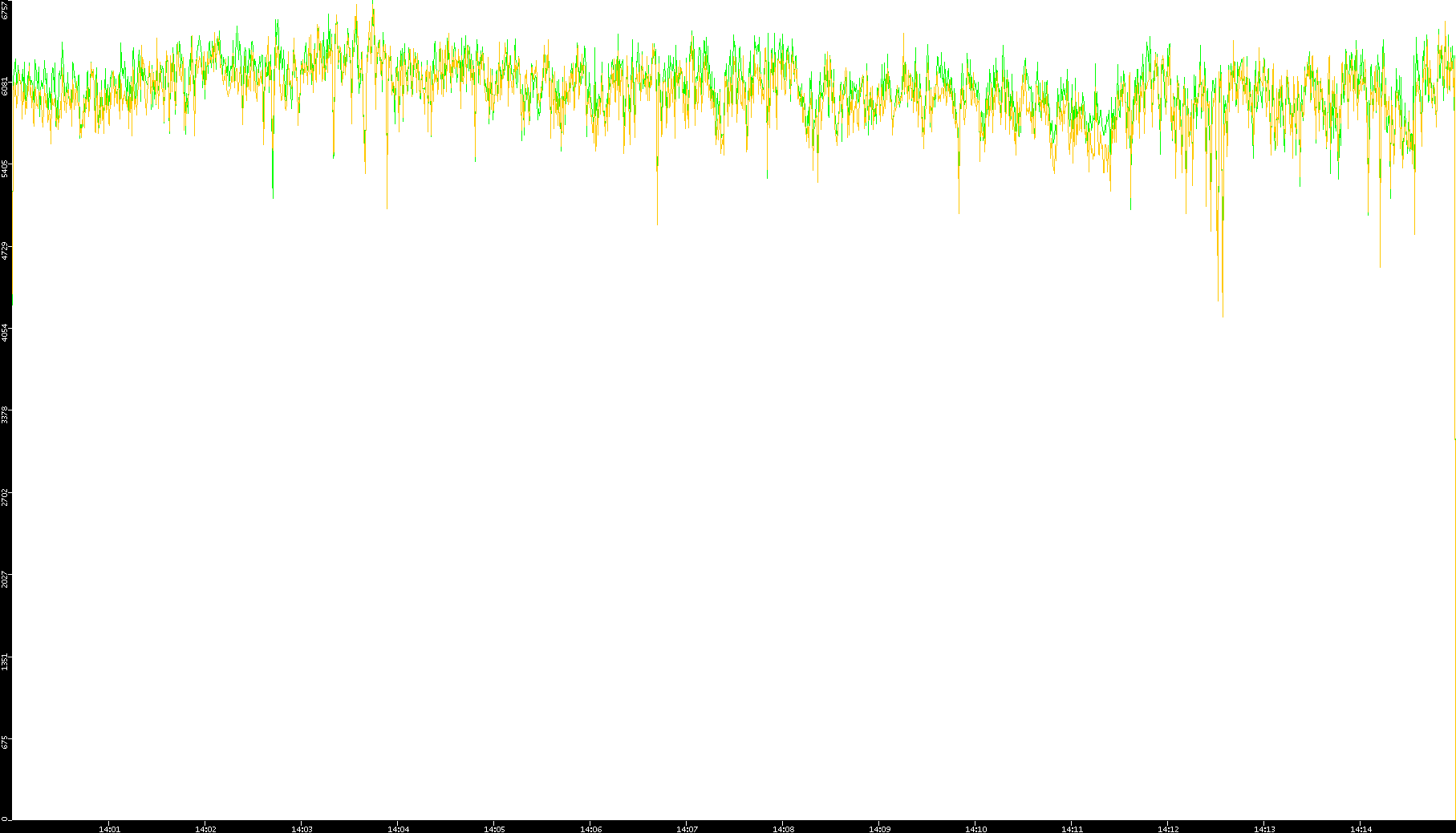Screen dimensions: 1456x833
Task: Select the 14:10 time label
Action: point(975,828)
